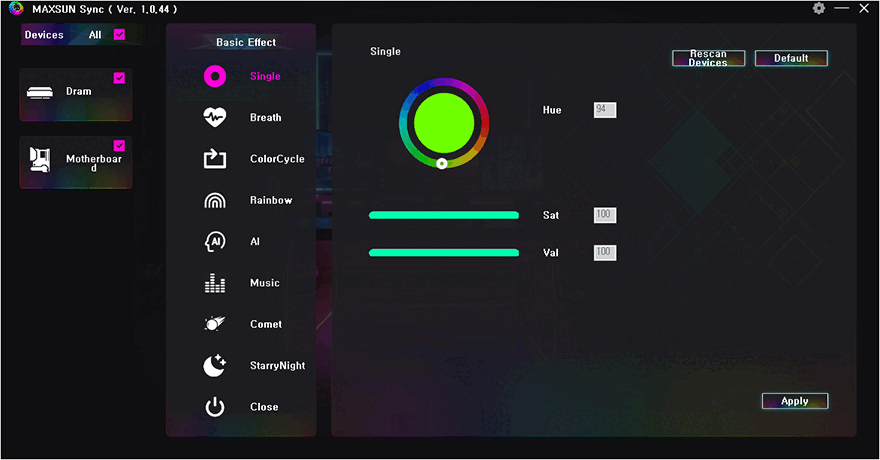
Task: Select the Single effect circle icon
Action: (x=215, y=76)
